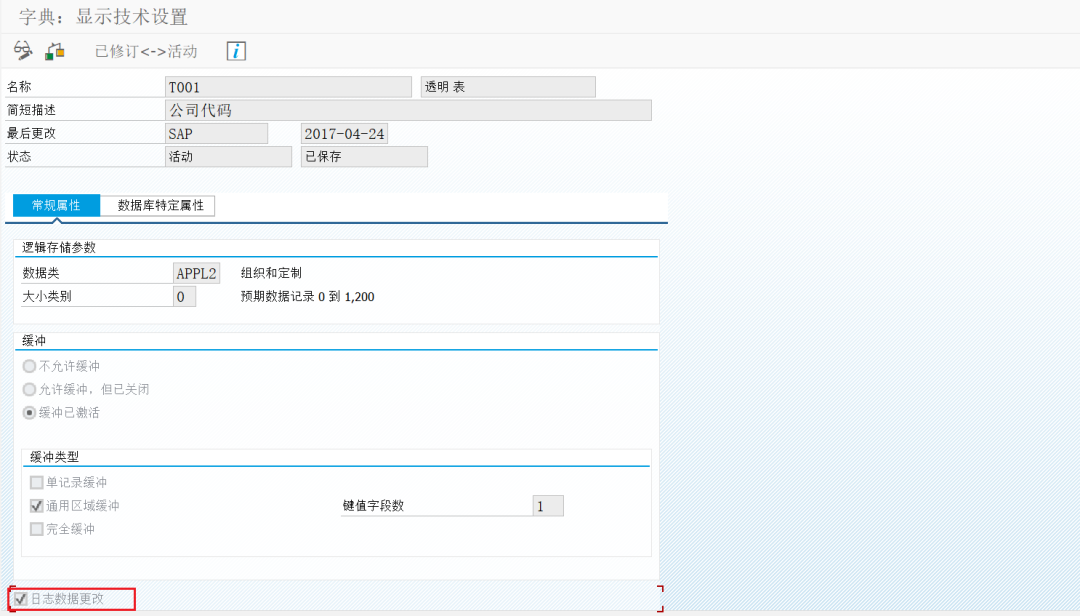The image size is (1080, 616).
Task: Select the 缓冲已激活 radio button
Action: (29, 413)
